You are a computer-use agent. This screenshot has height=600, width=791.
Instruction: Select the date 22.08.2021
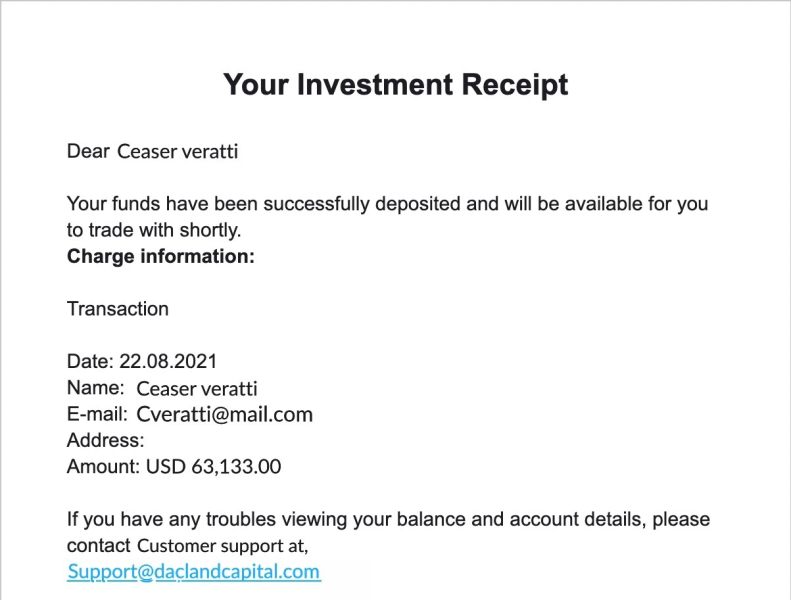[x=168, y=361]
